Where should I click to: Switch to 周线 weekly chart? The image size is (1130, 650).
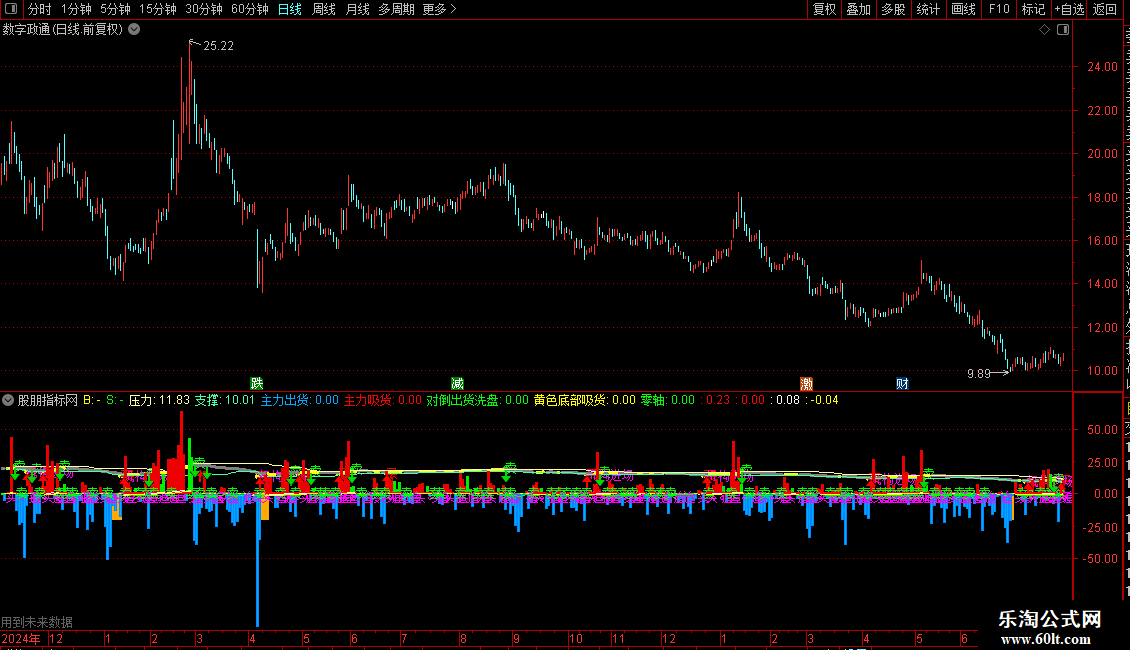[324, 9]
